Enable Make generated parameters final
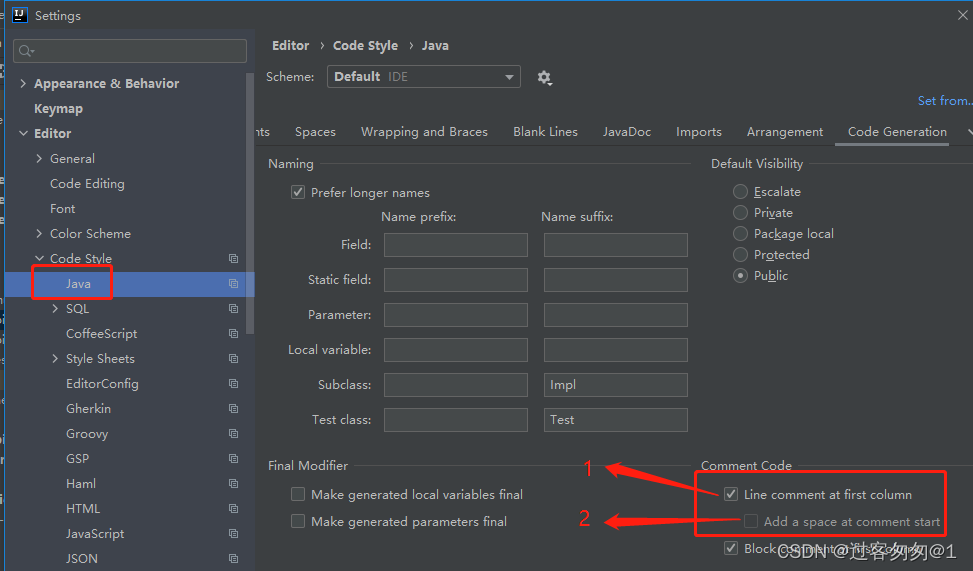The height and width of the screenshot is (571, 973). pos(298,521)
